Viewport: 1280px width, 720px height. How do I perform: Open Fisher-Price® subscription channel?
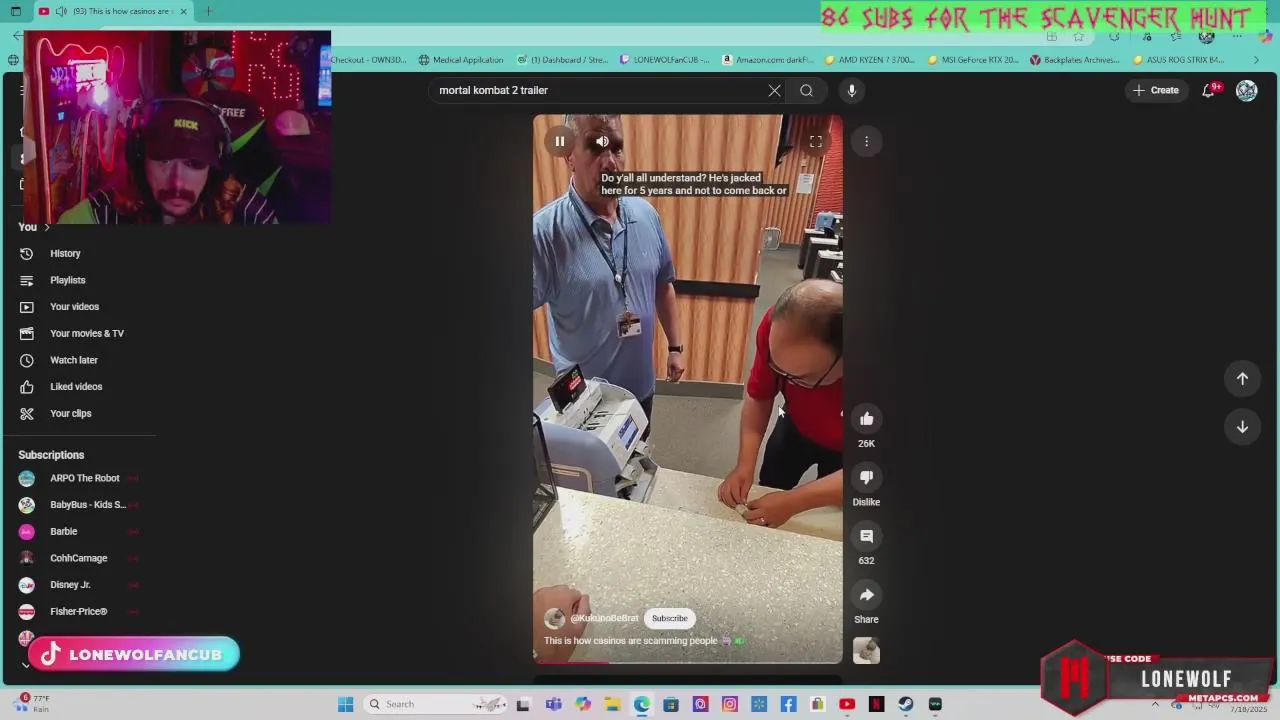click(80, 611)
